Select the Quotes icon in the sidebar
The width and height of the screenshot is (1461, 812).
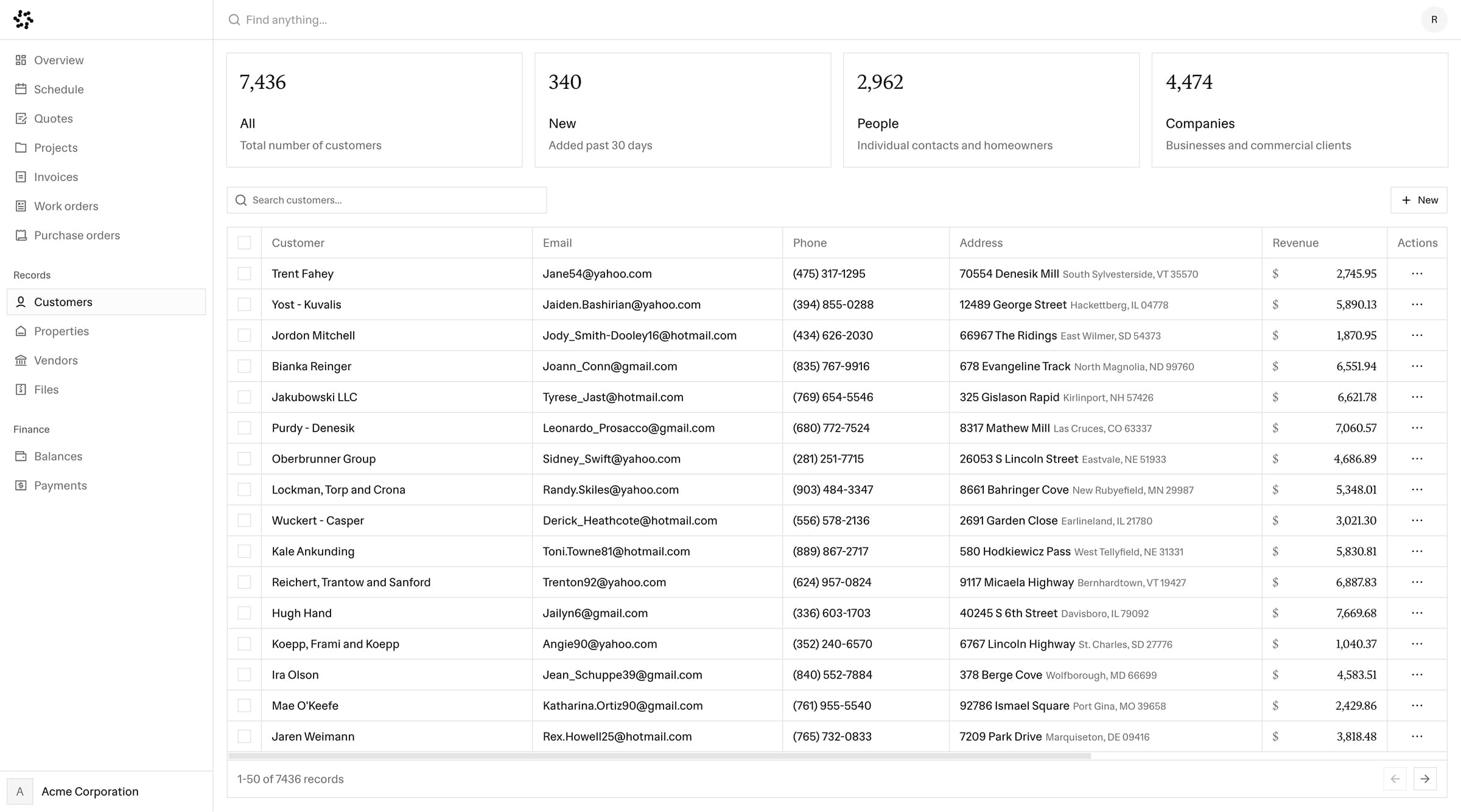click(21, 118)
